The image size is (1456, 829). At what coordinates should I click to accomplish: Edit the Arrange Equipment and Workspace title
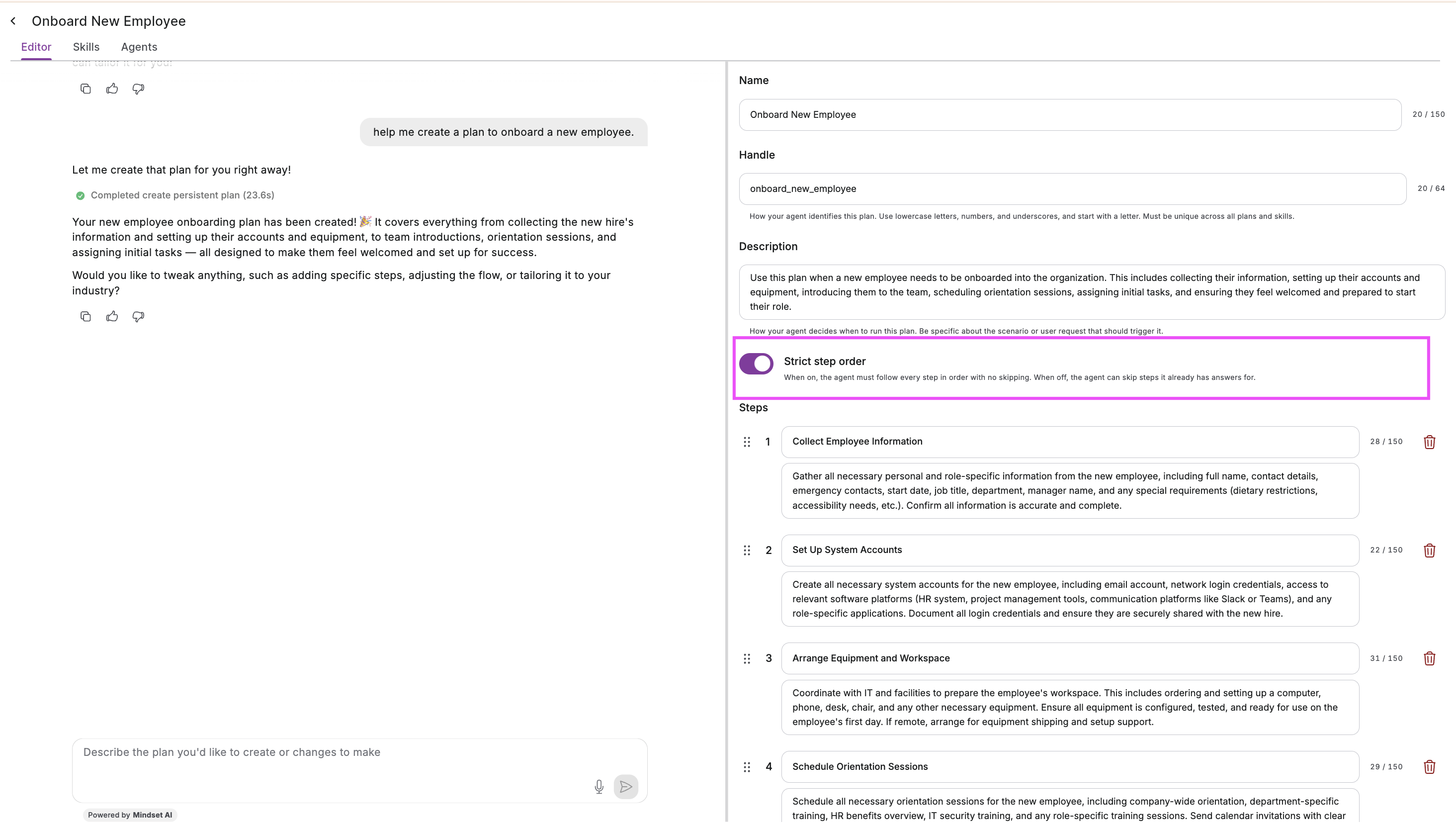tap(1070, 658)
